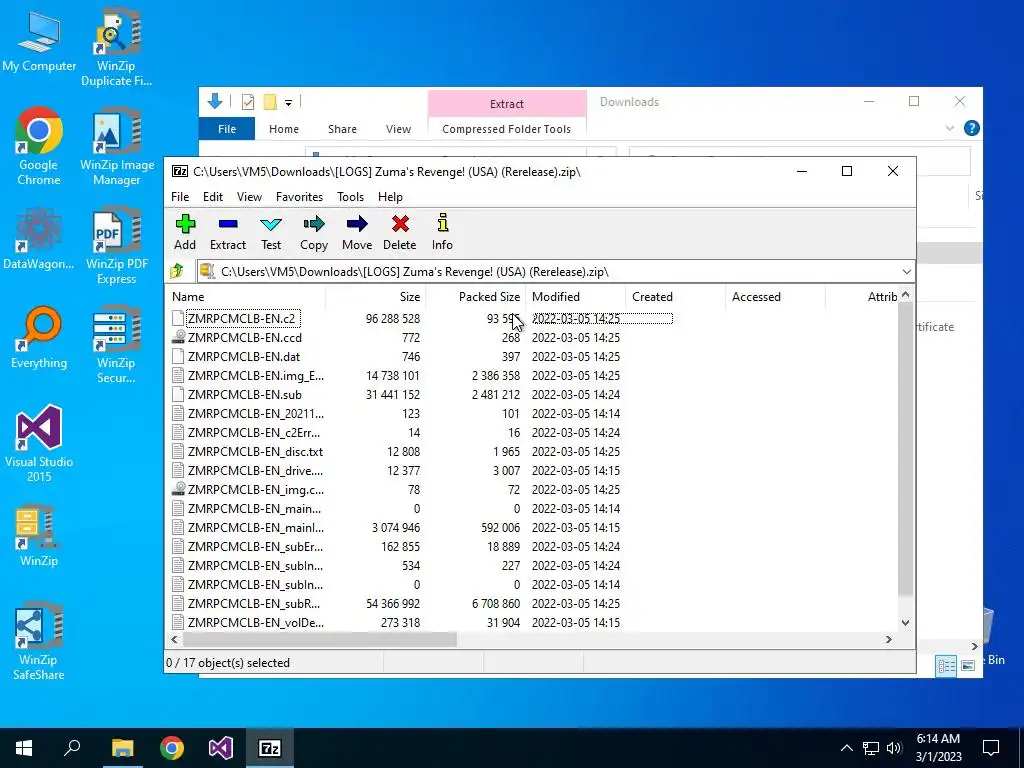Image resolution: width=1024 pixels, height=768 pixels.
Task: Open Windows Start menu
Action: pyautogui.click(x=24, y=748)
